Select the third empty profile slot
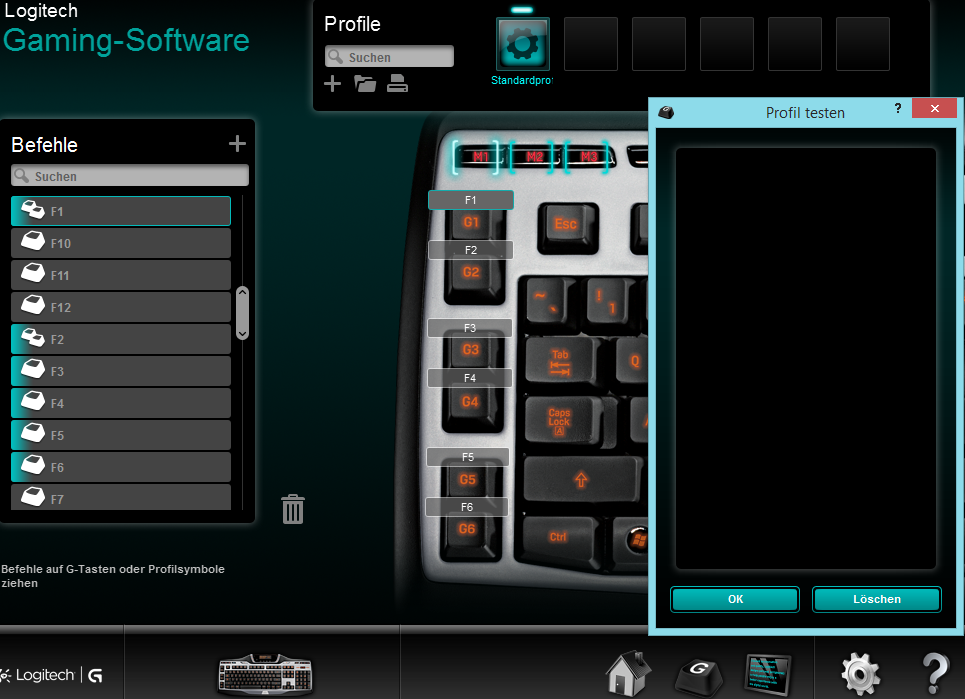965x699 pixels. 727,44
